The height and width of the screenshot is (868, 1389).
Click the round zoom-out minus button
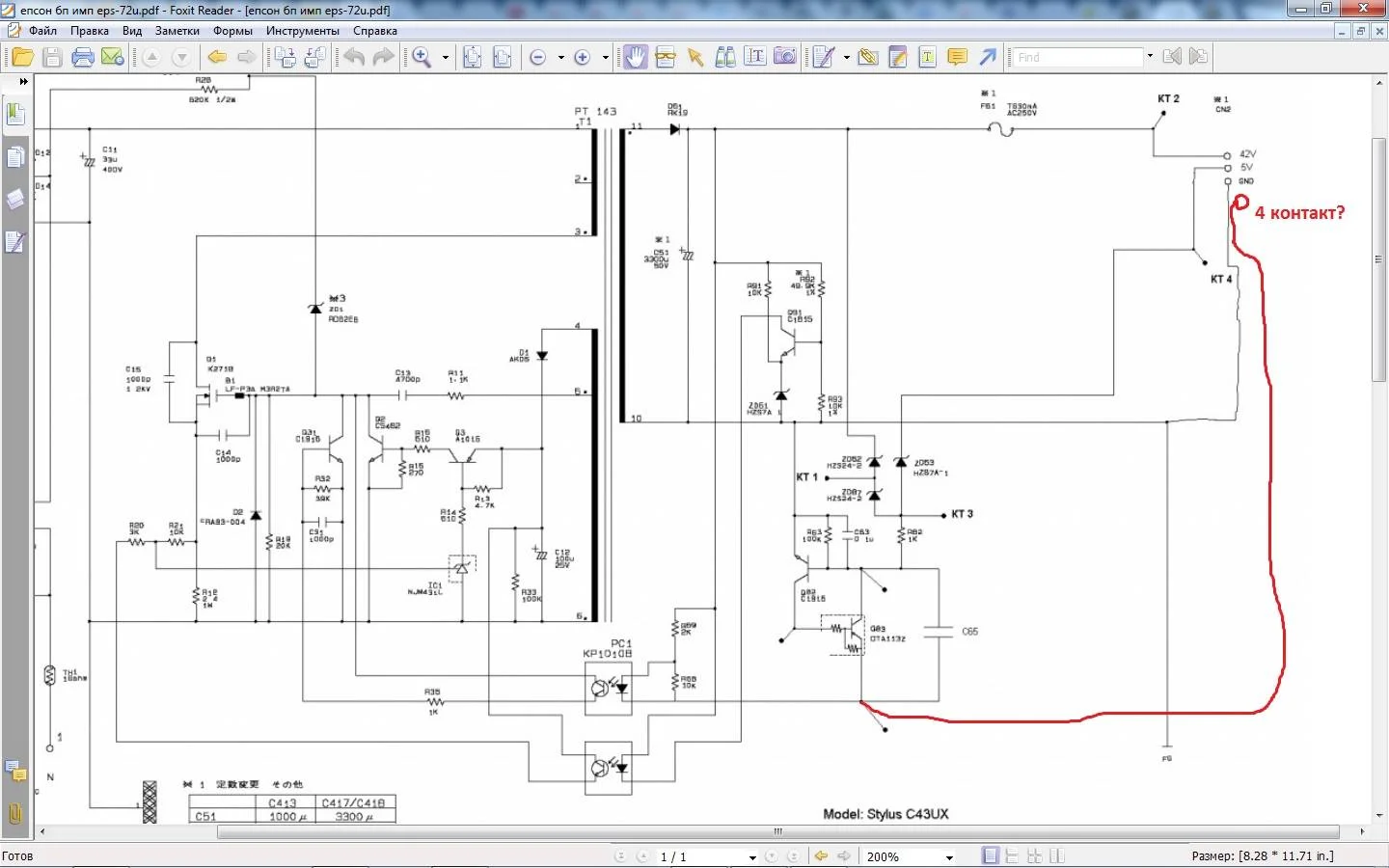[538, 58]
